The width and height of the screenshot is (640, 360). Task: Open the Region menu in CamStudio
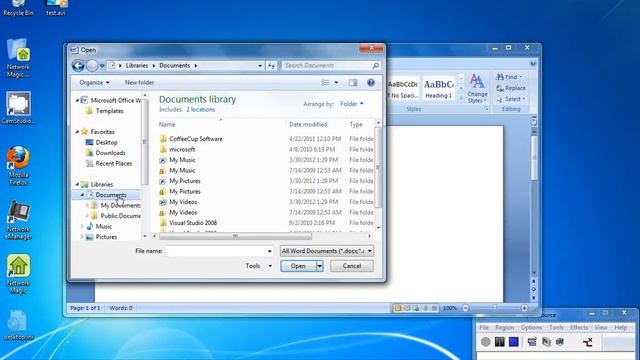pos(504,327)
